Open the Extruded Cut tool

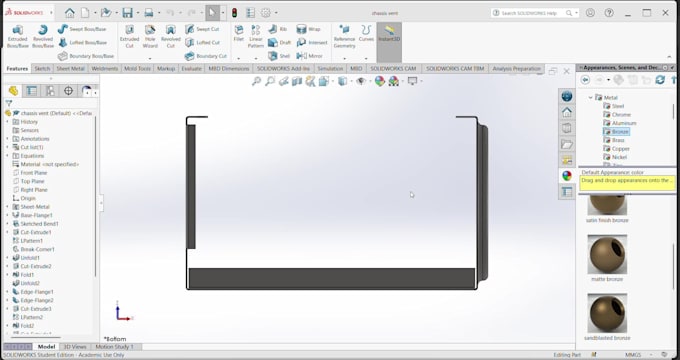[x=129, y=36]
